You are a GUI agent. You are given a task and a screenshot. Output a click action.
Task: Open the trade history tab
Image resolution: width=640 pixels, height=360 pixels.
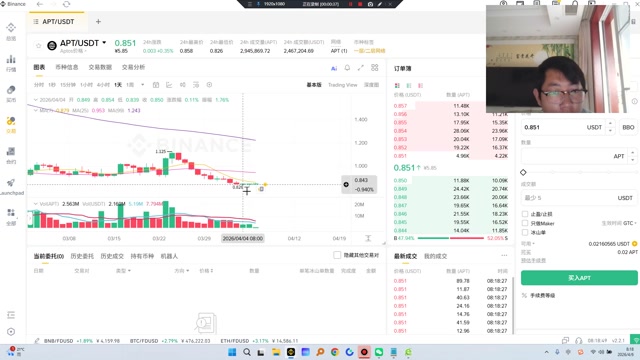(x=112, y=256)
